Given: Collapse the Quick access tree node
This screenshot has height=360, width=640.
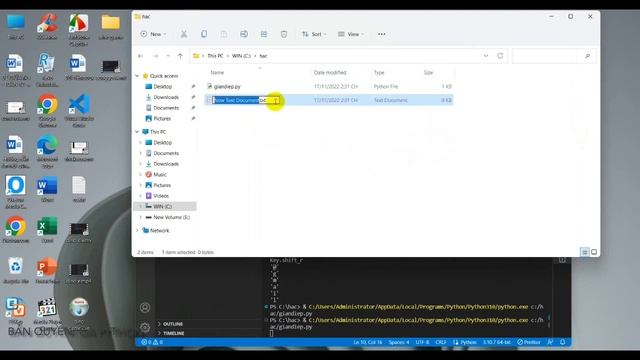Looking at the screenshot, I should click(x=137, y=76).
